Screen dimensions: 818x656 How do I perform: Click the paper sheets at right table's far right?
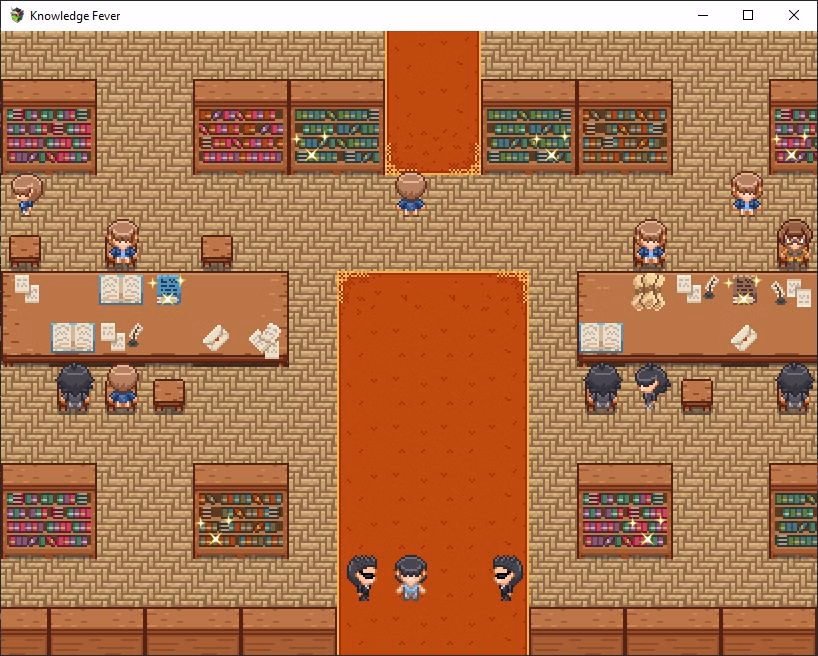[x=799, y=293]
